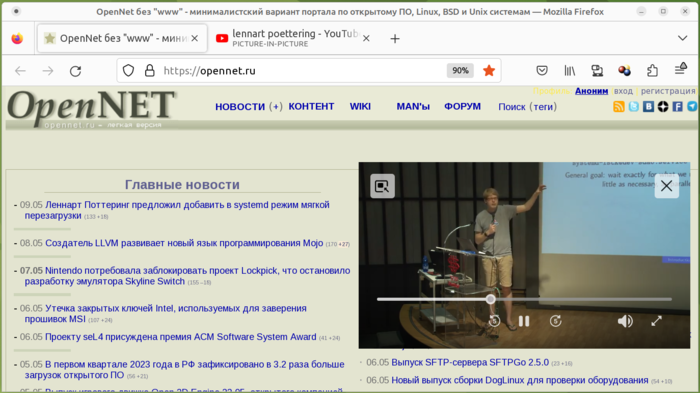This screenshot has height=393, width=700.
Task: Skip backward five seconds in the video
Action: (494, 321)
